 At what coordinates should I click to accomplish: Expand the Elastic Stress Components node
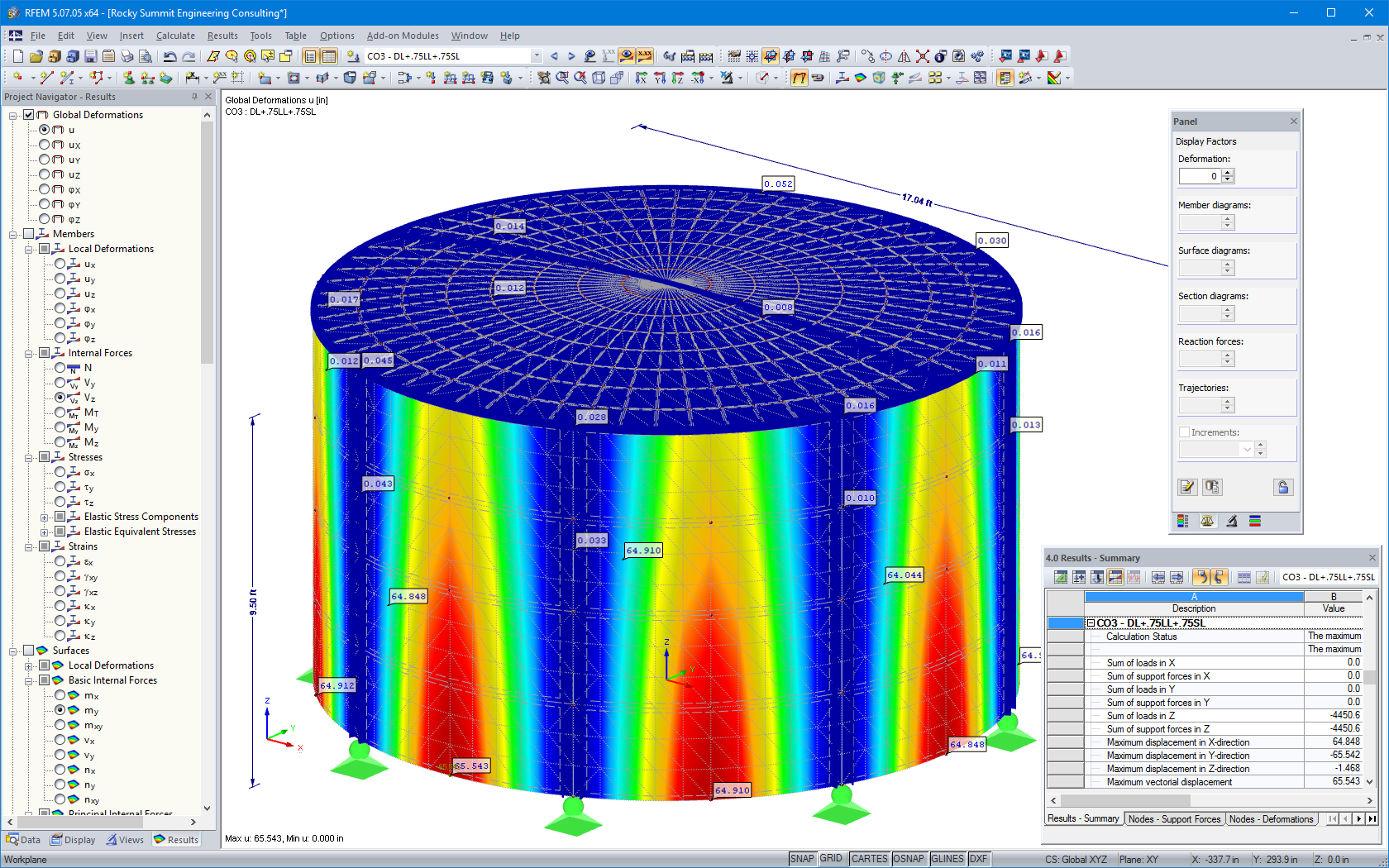pyautogui.click(x=45, y=517)
